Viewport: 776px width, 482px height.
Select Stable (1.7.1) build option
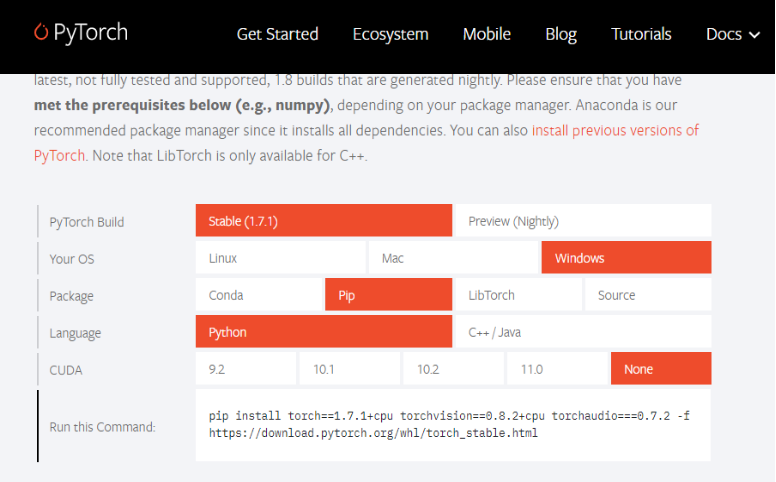point(324,221)
